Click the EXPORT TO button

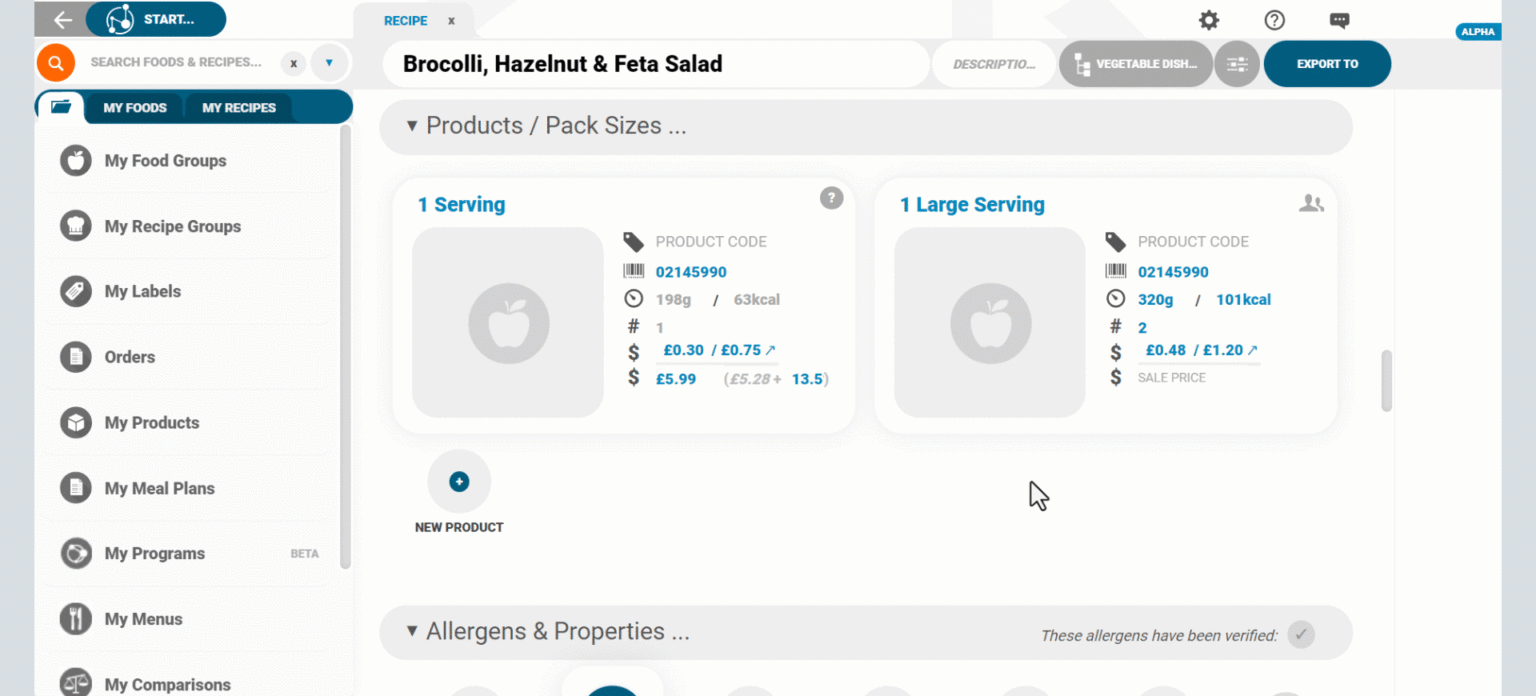click(1327, 63)
